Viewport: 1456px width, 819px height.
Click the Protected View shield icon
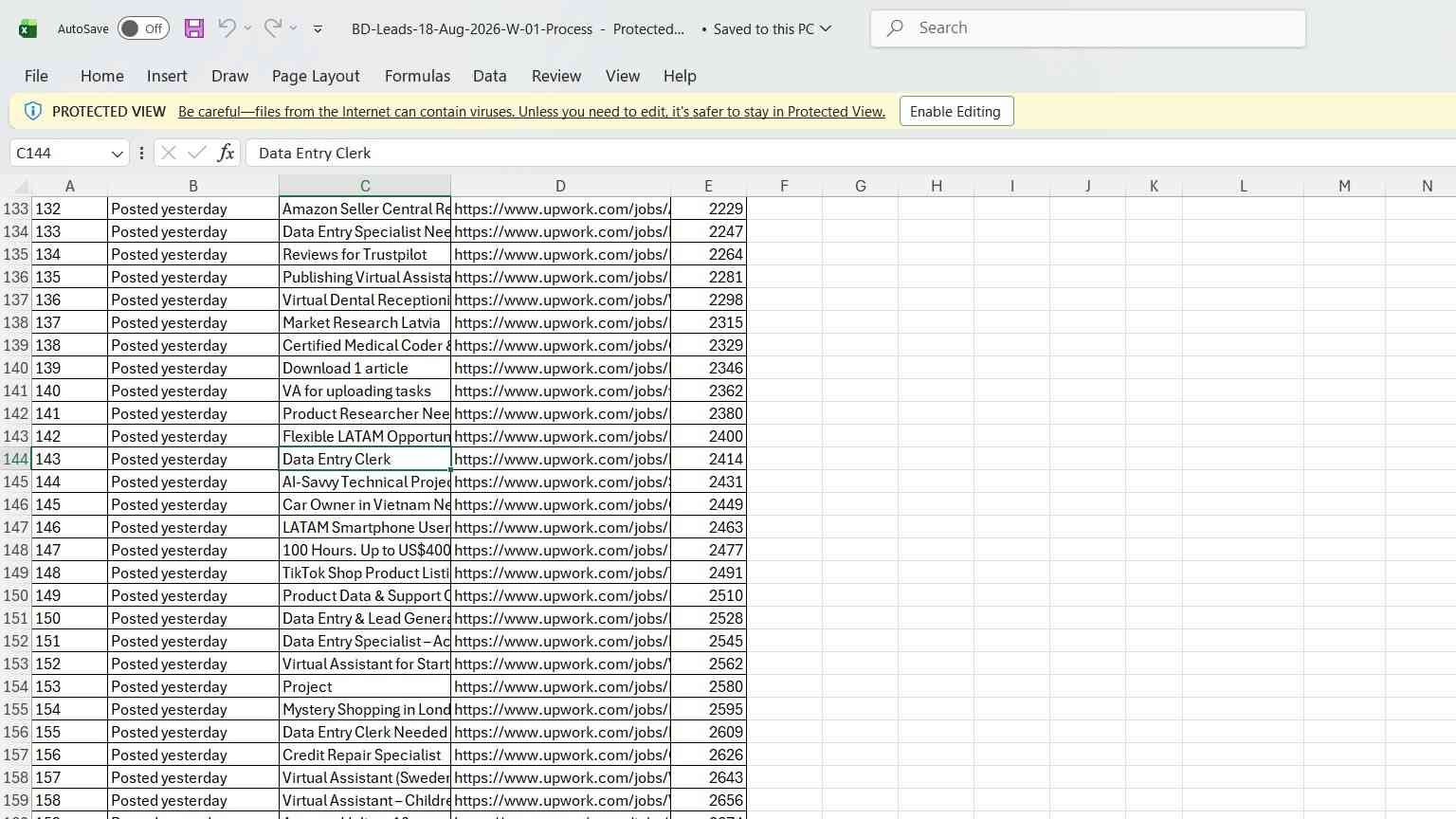pyautogui.click(x=32, y=111)
